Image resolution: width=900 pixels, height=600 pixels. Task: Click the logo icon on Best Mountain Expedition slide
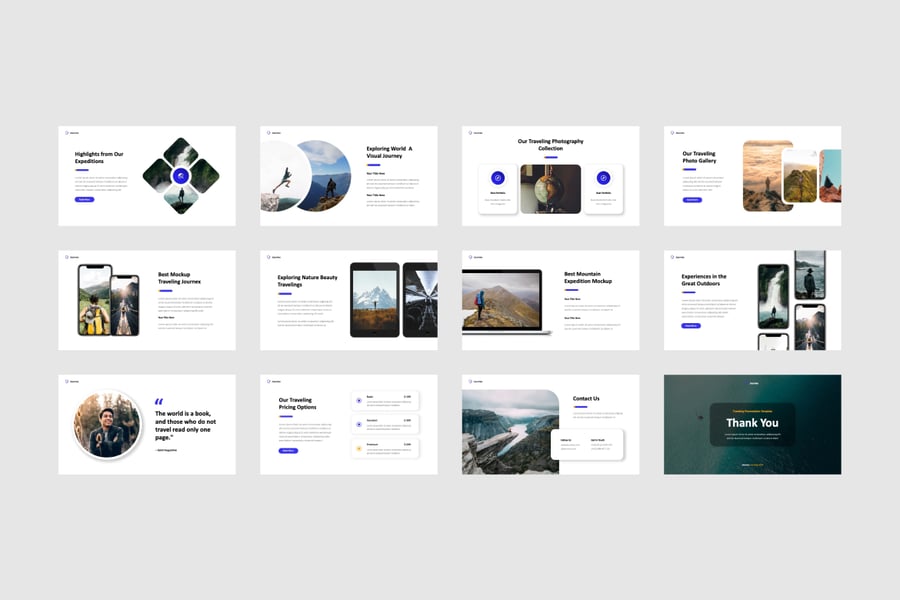pos(470,257)
